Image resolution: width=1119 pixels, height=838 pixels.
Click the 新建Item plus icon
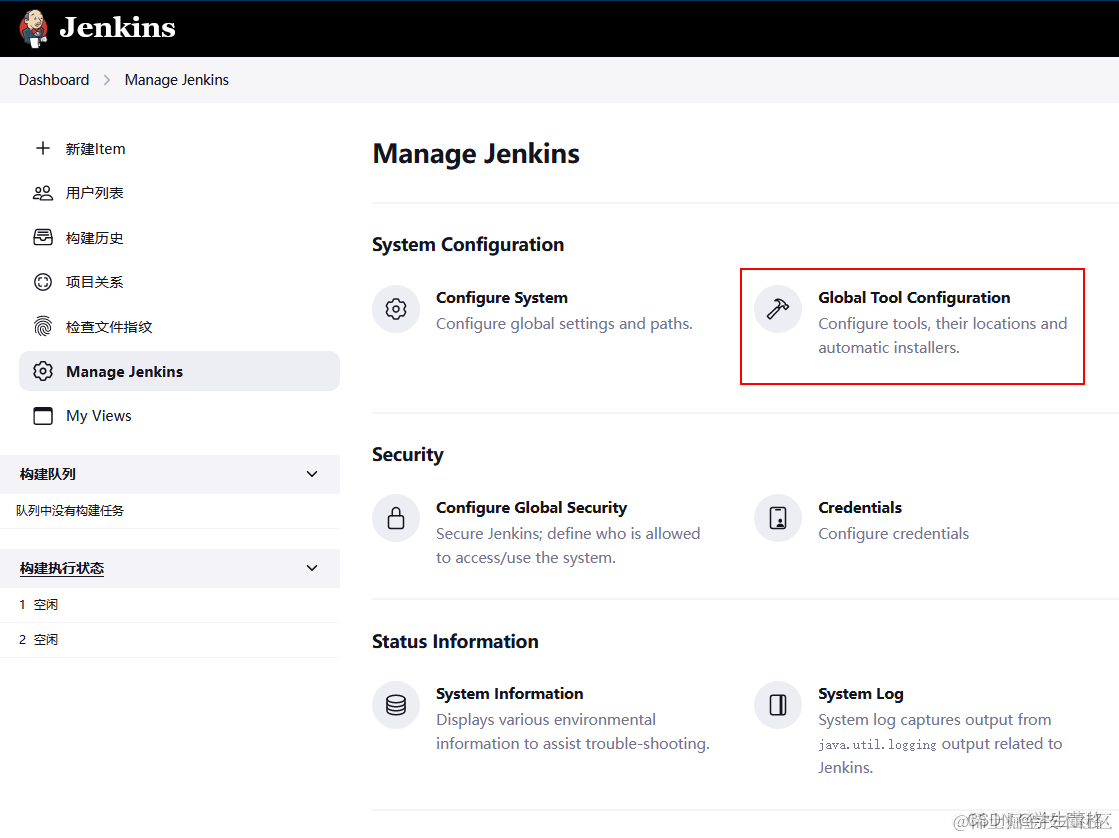(42, 148)
